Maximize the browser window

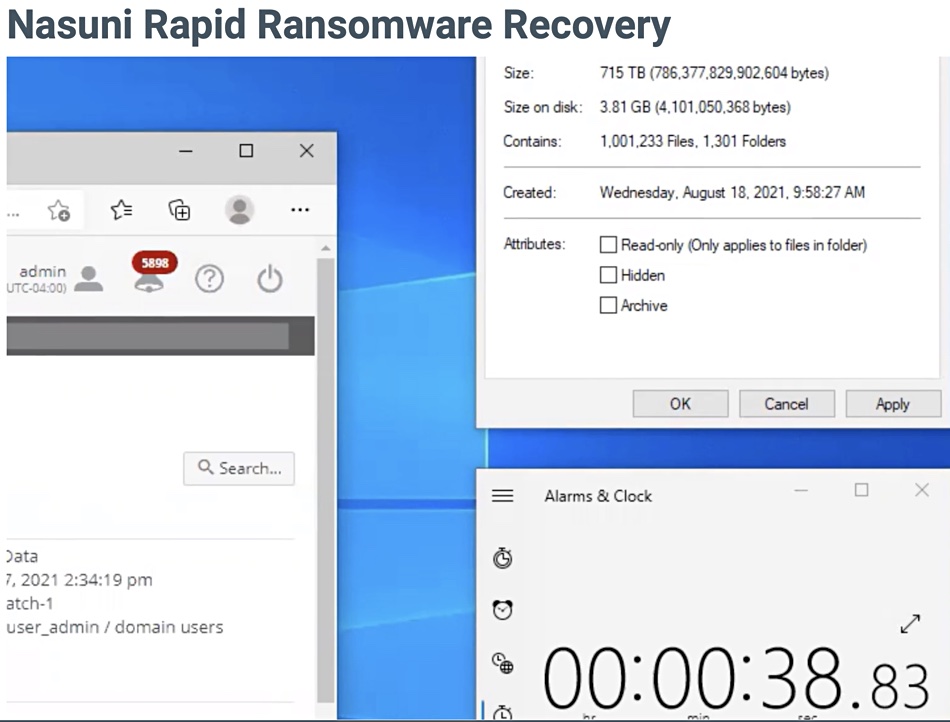coord(246,151)
